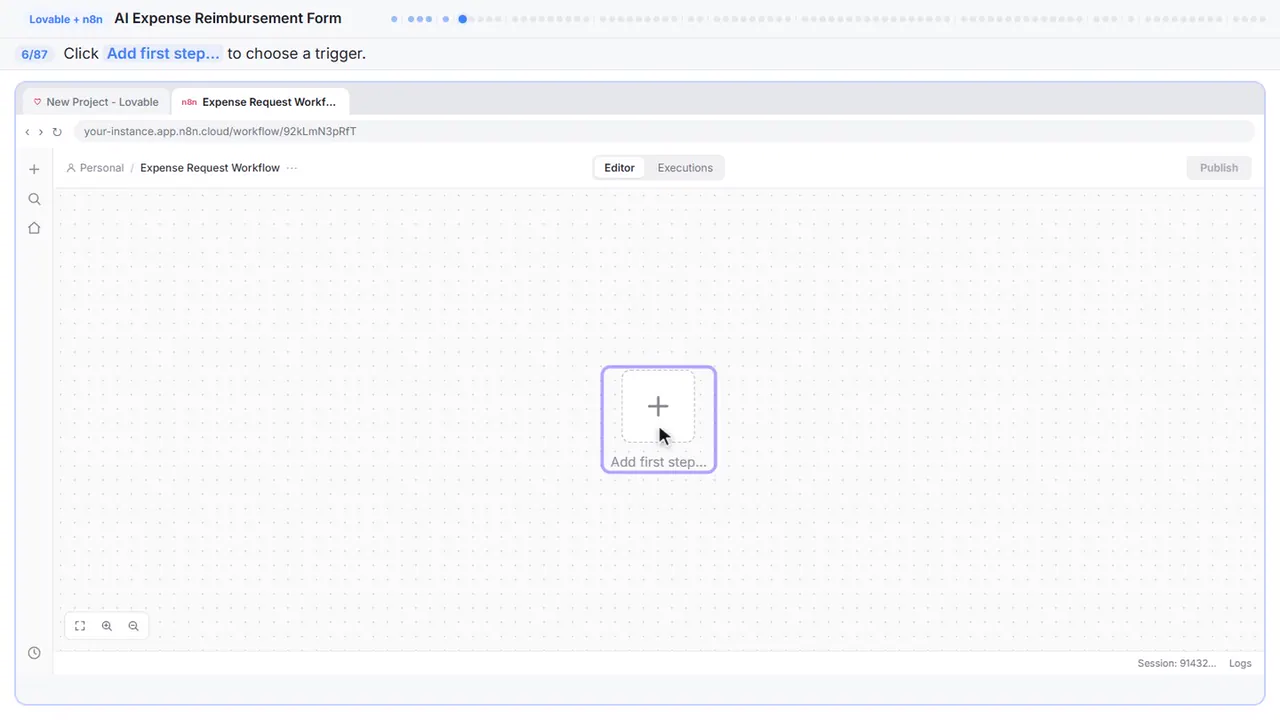The height and width of the screenshot is (720, 1280).
Task: Click the Expense Request Workflow name in breadcrumb
Action: click(x=210, y=168)
